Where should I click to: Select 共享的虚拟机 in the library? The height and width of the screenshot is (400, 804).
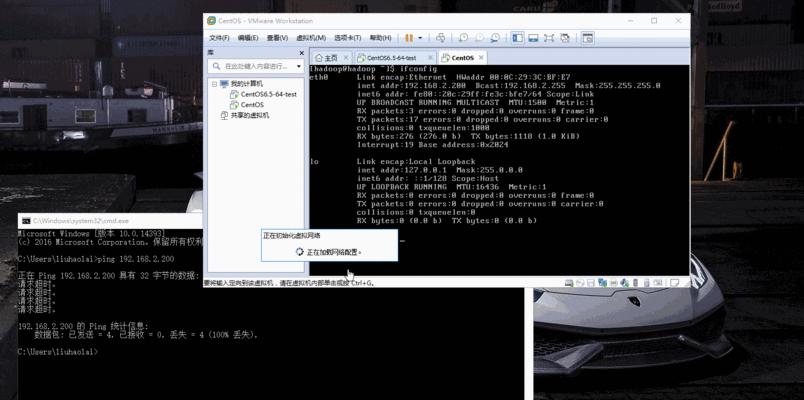[250, 115]
